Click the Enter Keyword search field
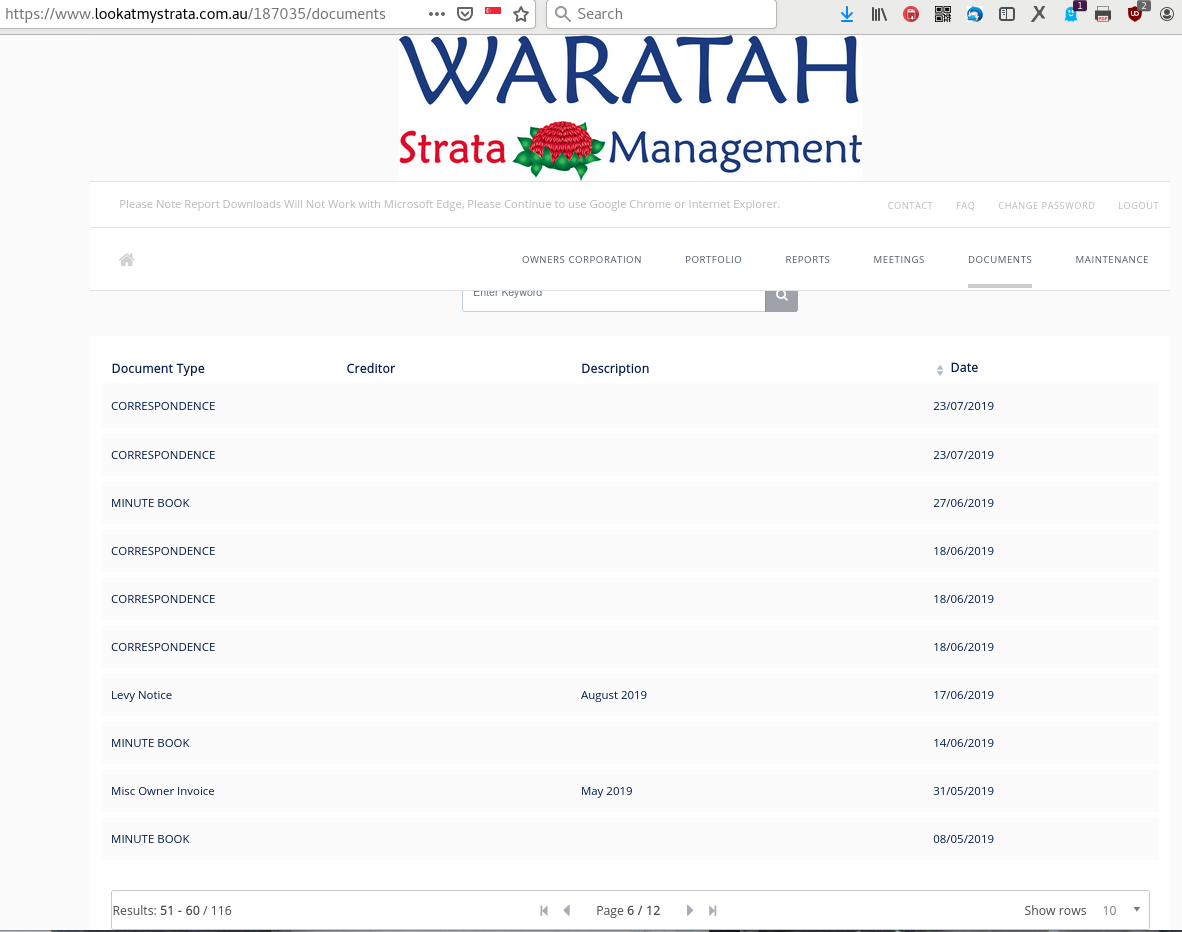The width and height of the screenshot is (1182, 932). [x=613, y=297]
